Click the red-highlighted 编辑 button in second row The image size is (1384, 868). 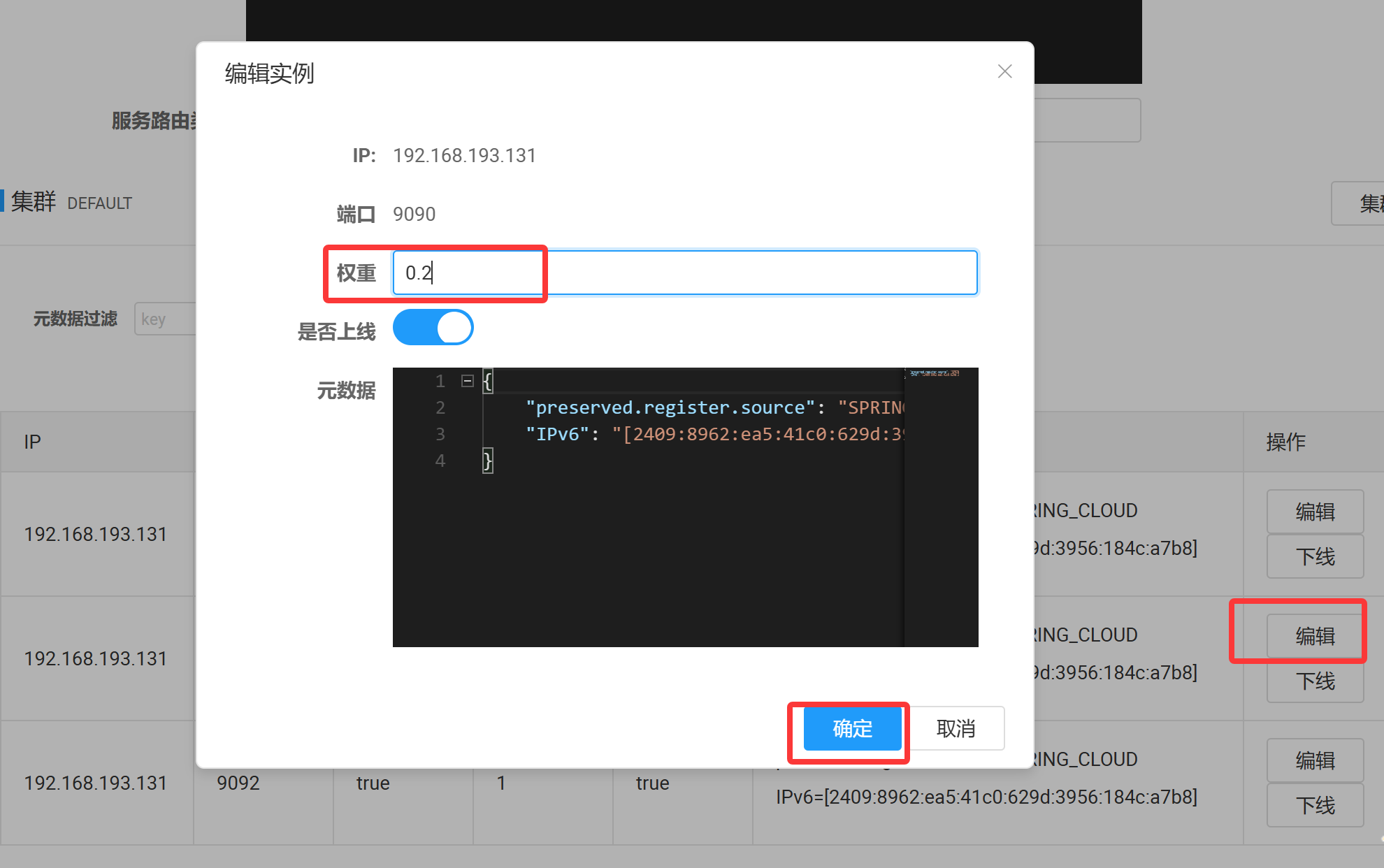tap(1314, 636)
